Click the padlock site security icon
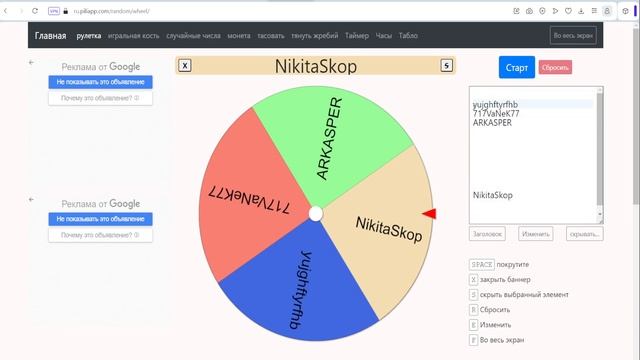640x360 pixels. tap(66, 11)
